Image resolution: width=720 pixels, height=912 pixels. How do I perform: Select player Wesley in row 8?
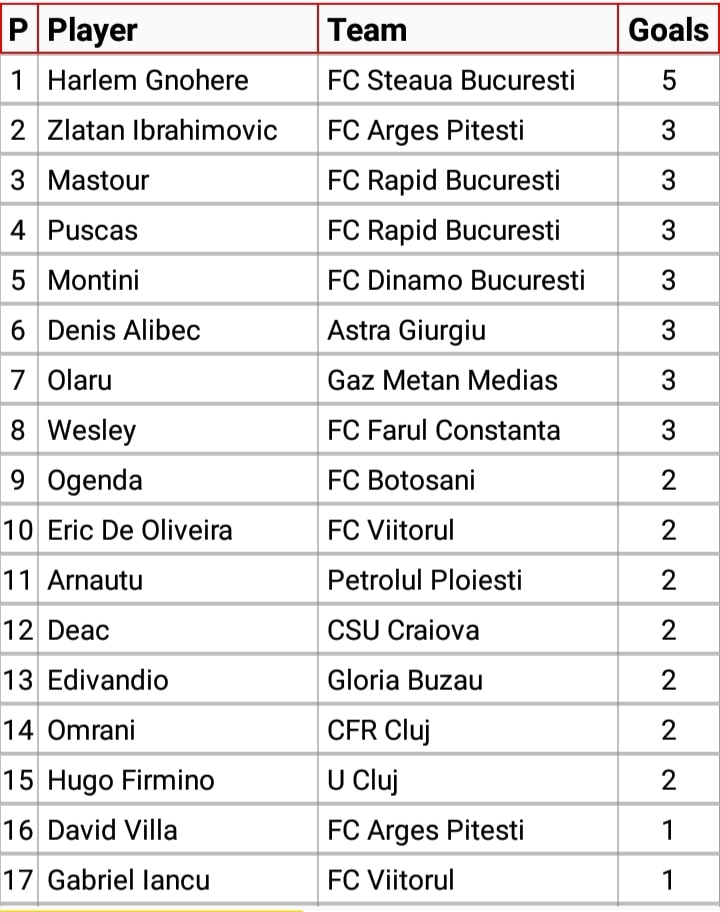click(92, 431)
